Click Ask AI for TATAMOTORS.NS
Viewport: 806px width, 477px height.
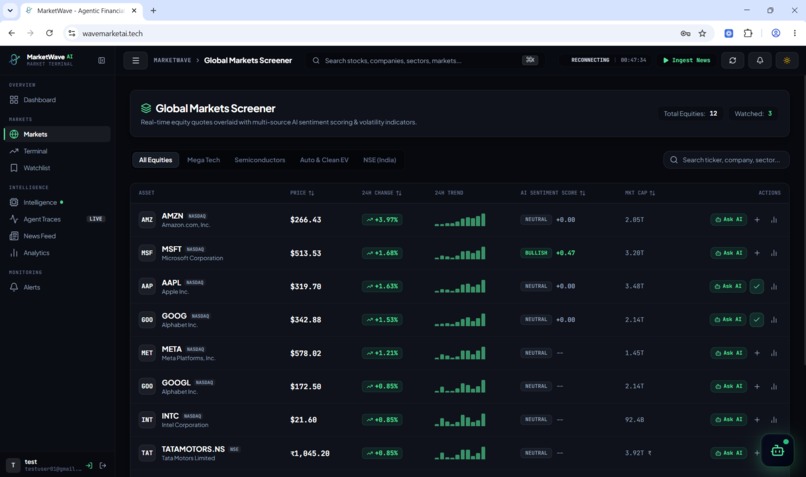tap(728, 453)
